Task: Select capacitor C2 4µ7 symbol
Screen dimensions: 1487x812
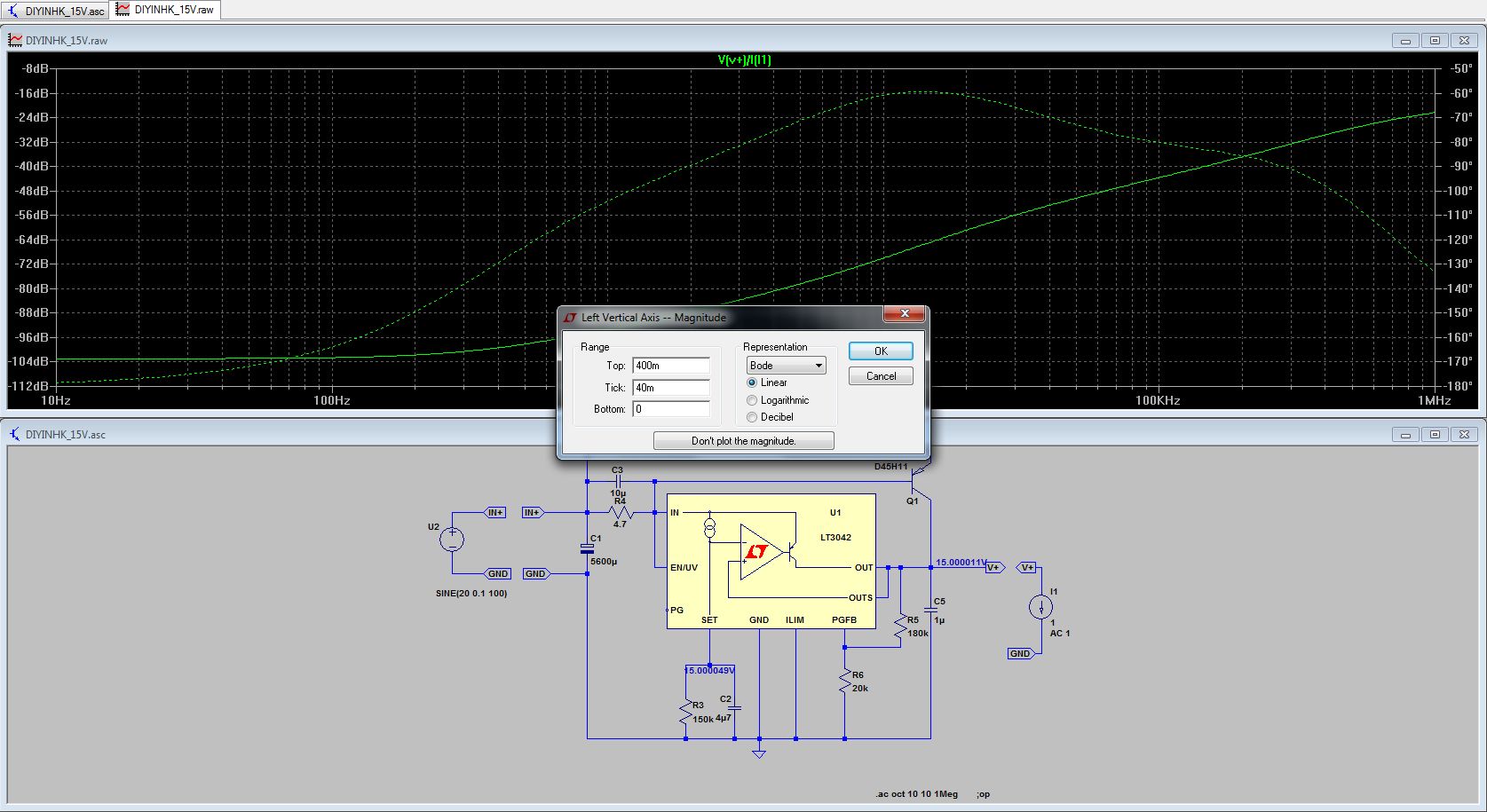Action: (734, 709)
